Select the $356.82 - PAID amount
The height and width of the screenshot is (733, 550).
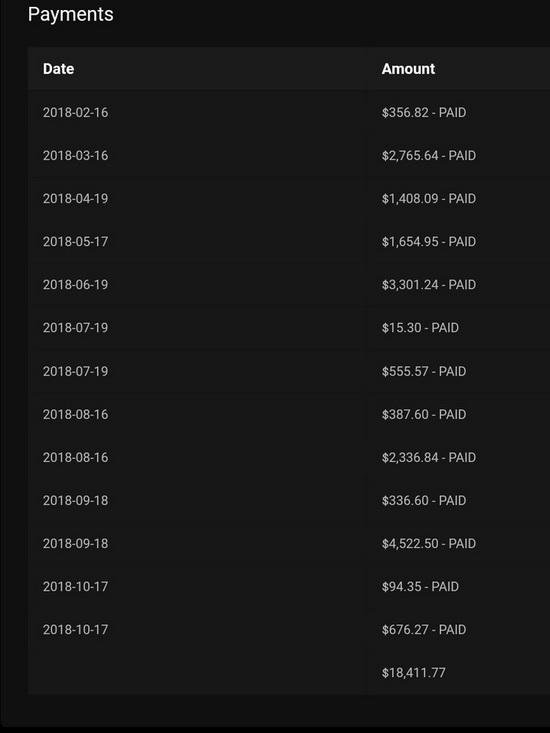(424, 113)
